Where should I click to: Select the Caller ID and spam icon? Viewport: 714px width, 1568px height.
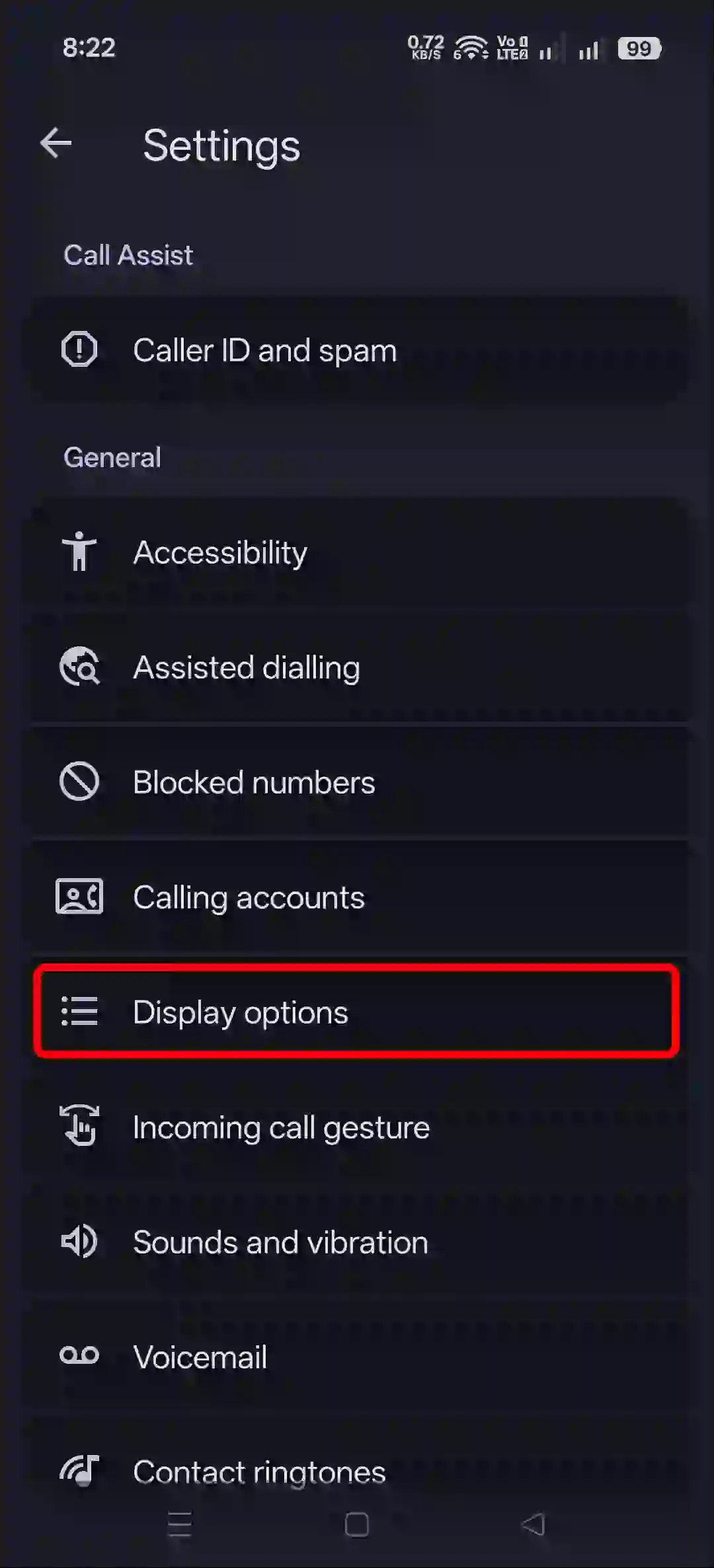pos(79,350)
